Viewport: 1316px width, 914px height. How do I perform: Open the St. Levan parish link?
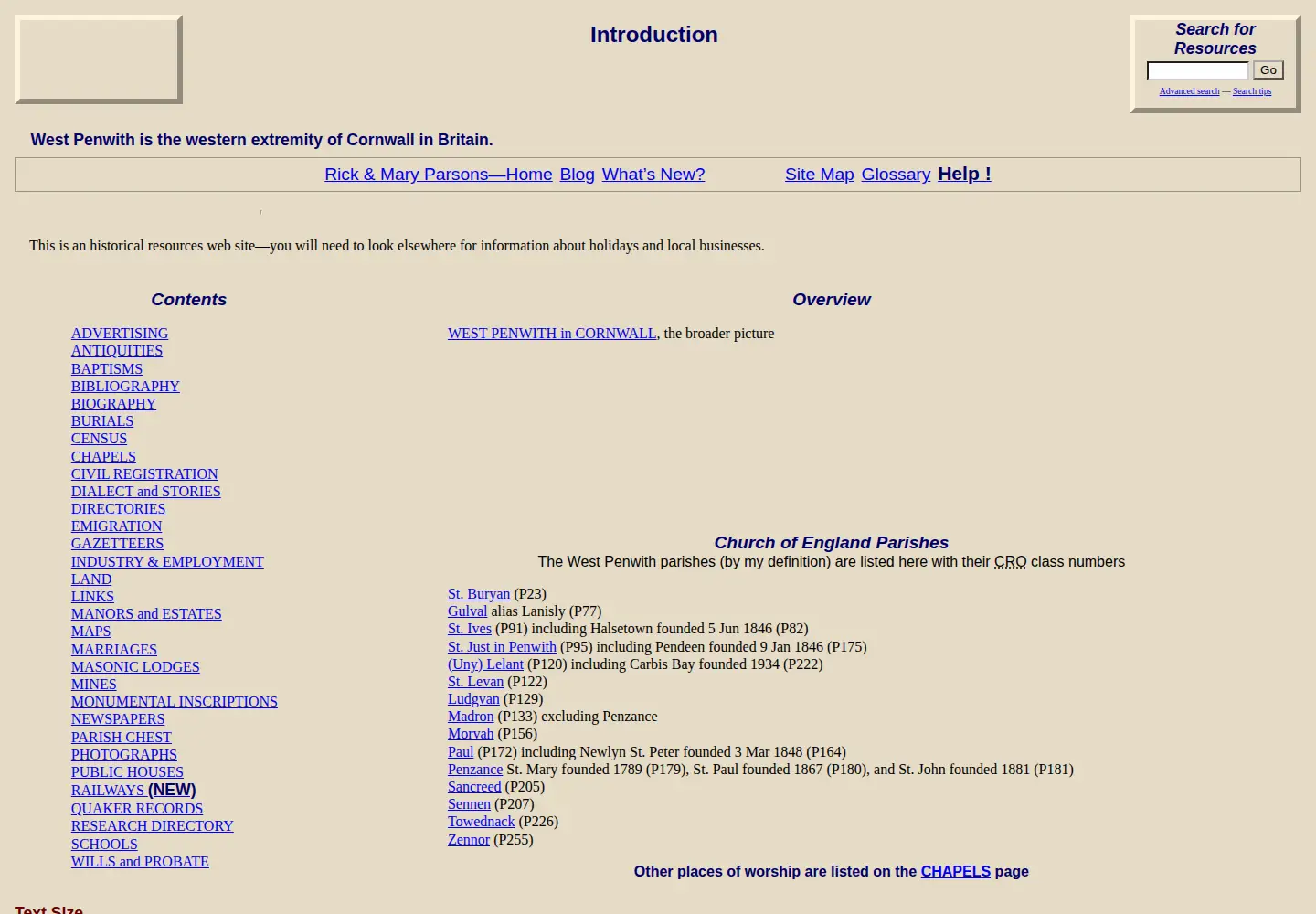475,682
